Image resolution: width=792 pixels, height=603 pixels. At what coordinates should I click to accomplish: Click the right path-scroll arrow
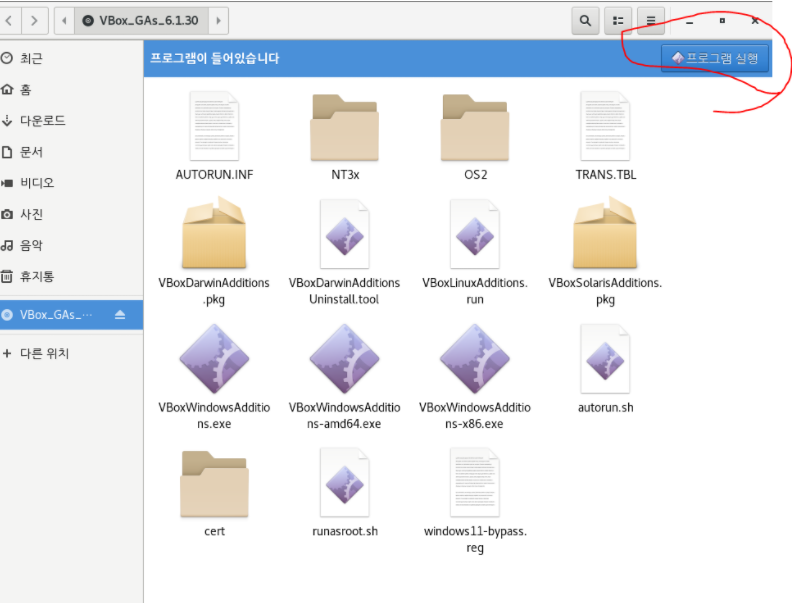click(x=218, y=21)
